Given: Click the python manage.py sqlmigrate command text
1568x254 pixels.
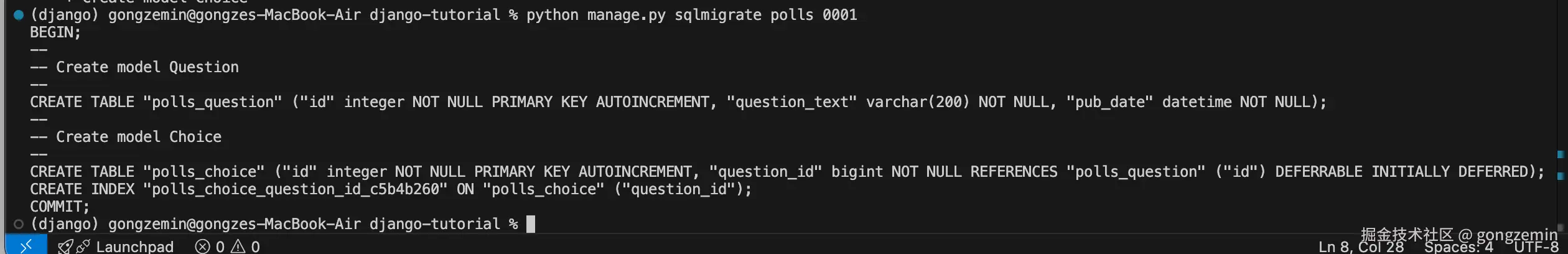Looking at the screenshot, I should (x=692, y=15).
